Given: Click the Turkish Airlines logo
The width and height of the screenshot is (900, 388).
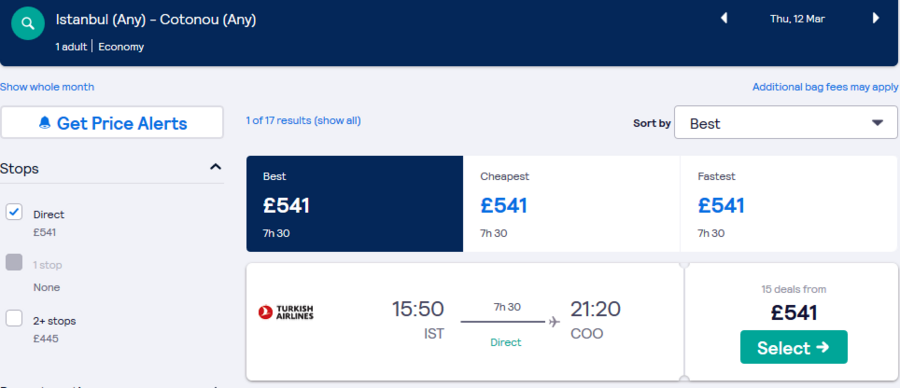Looking at the screenshot, I should click(x=286, y=312).
